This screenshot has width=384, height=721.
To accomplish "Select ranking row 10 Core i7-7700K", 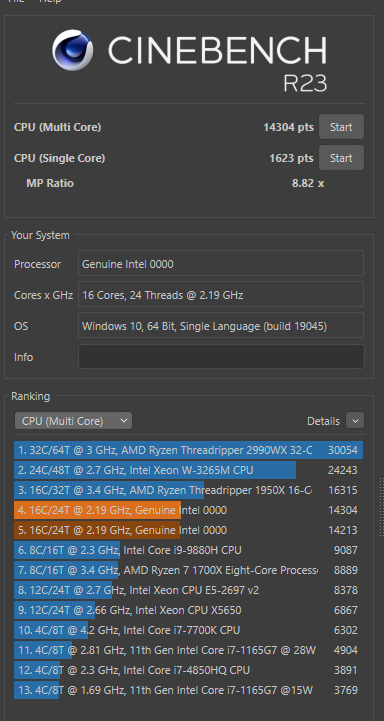I will [189, 630].
